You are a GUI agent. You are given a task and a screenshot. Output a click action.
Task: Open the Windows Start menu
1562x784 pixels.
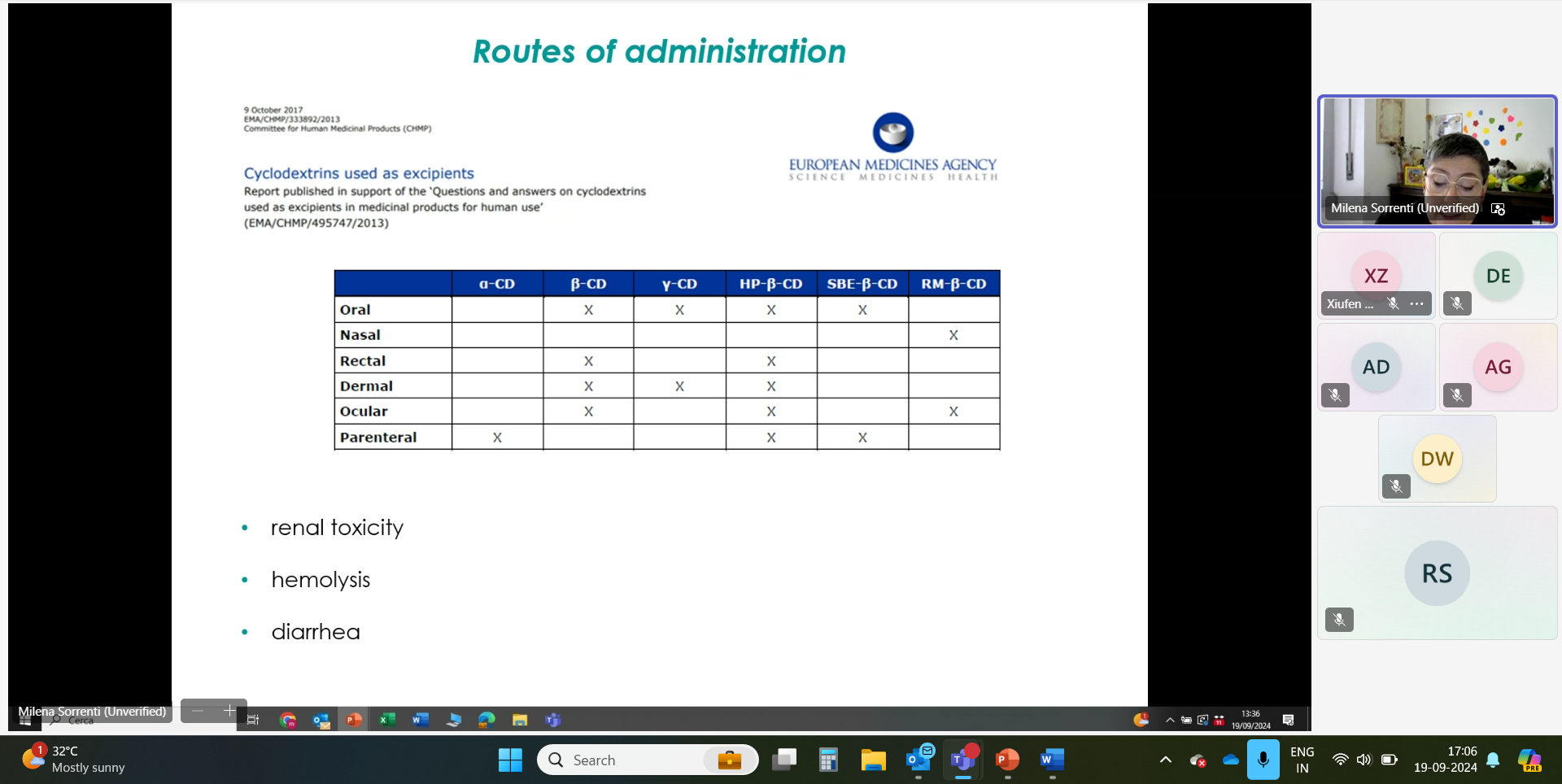tap(510, 760)
